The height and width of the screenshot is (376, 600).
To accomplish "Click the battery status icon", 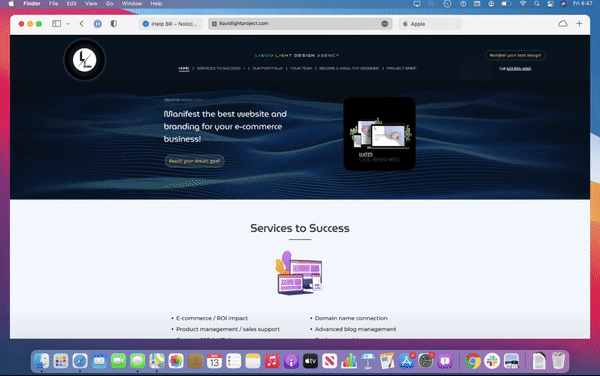I will 507,4.
